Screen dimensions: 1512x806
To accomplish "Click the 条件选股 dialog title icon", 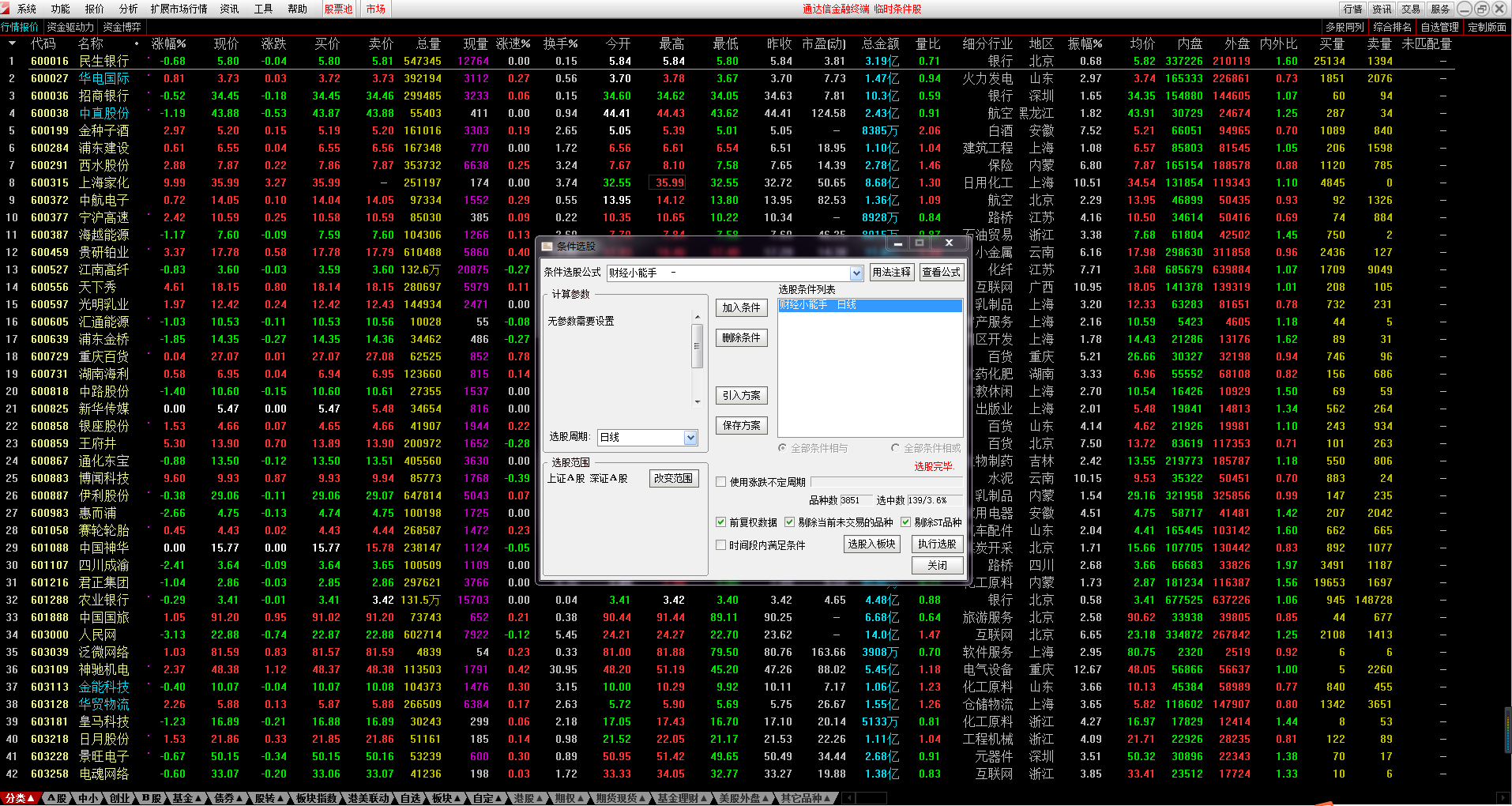I will (547, 247).
